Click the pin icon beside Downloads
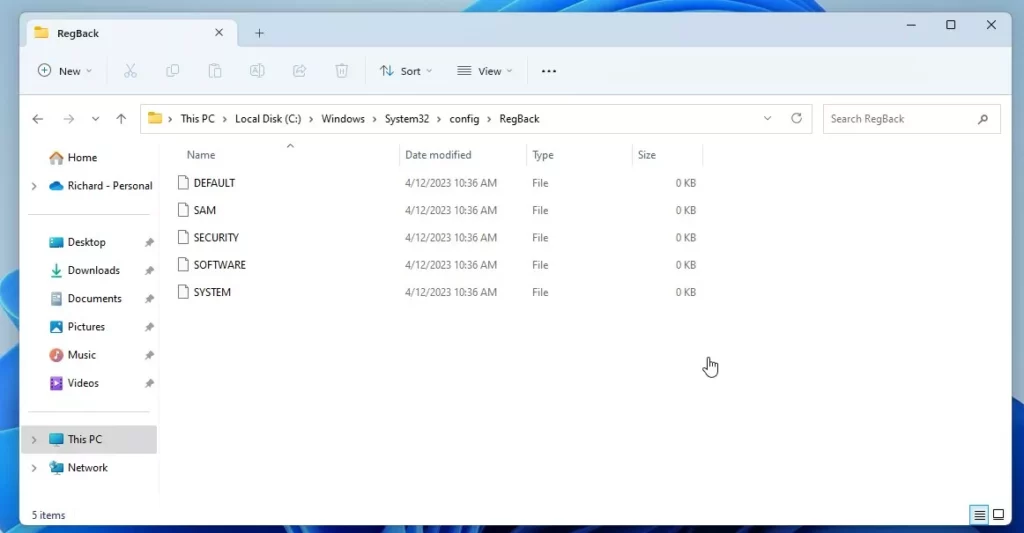The height and width of the screenshot is (533, 1024). pyautogui.click(x=149, y=270)
